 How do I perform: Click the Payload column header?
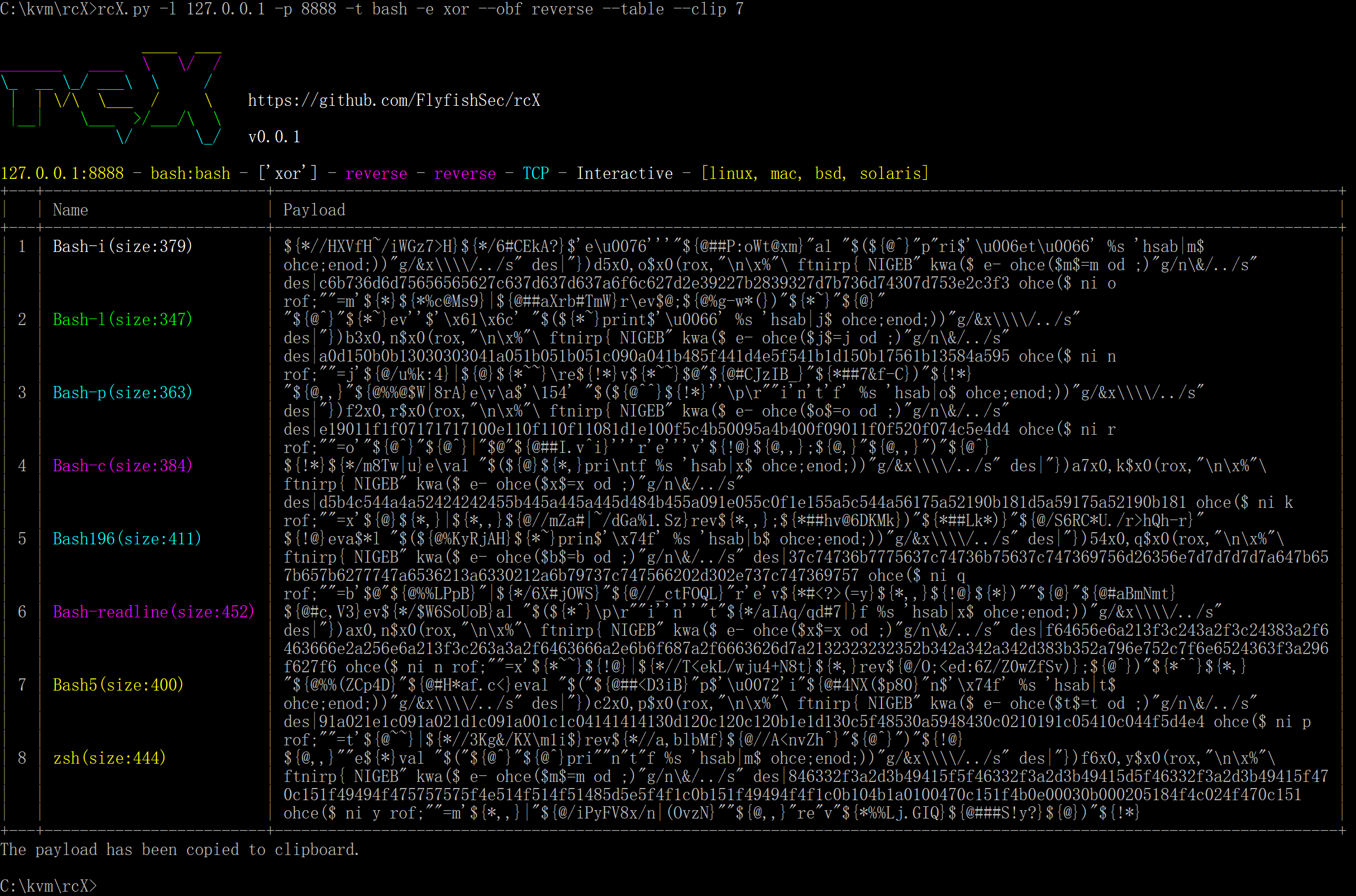[x=313, y=210]
